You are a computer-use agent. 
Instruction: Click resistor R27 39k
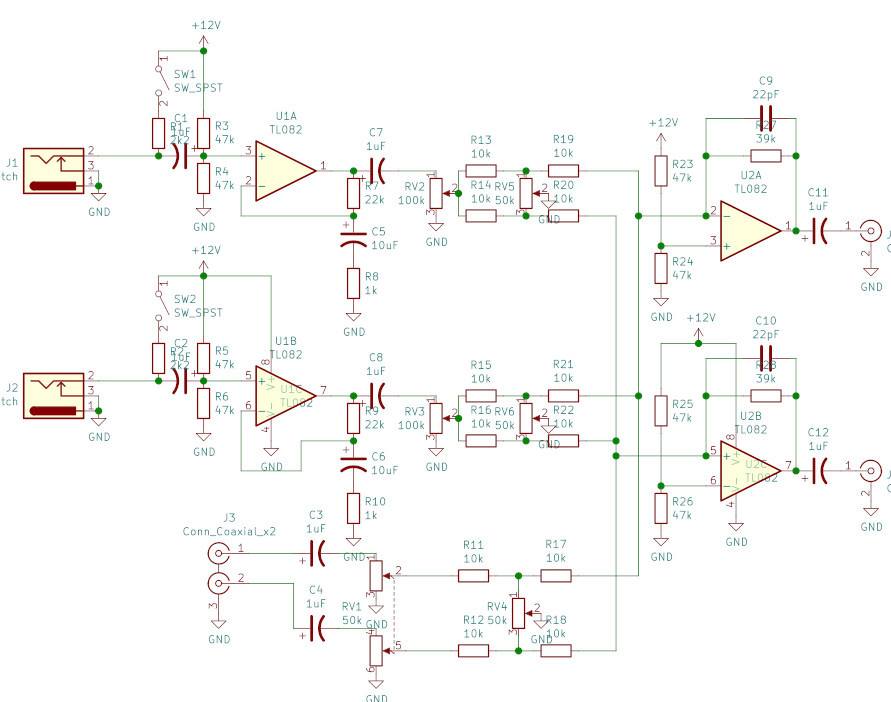(x=765, y=156)
